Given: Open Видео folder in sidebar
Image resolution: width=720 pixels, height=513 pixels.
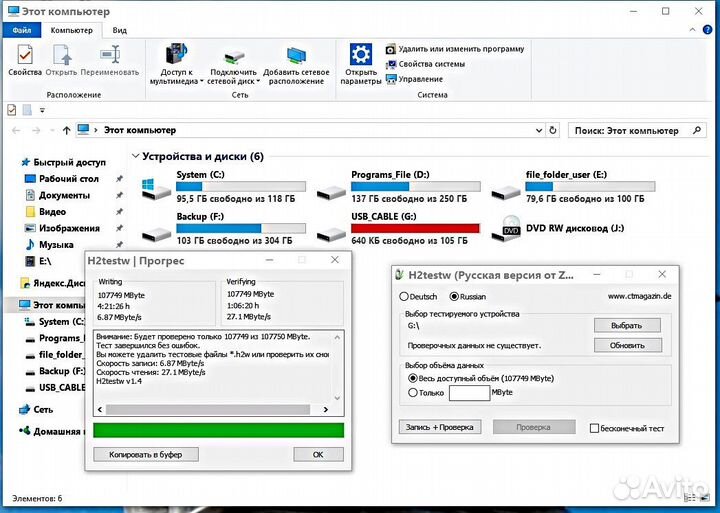Looking at the screenshot, I should [52, 212].
